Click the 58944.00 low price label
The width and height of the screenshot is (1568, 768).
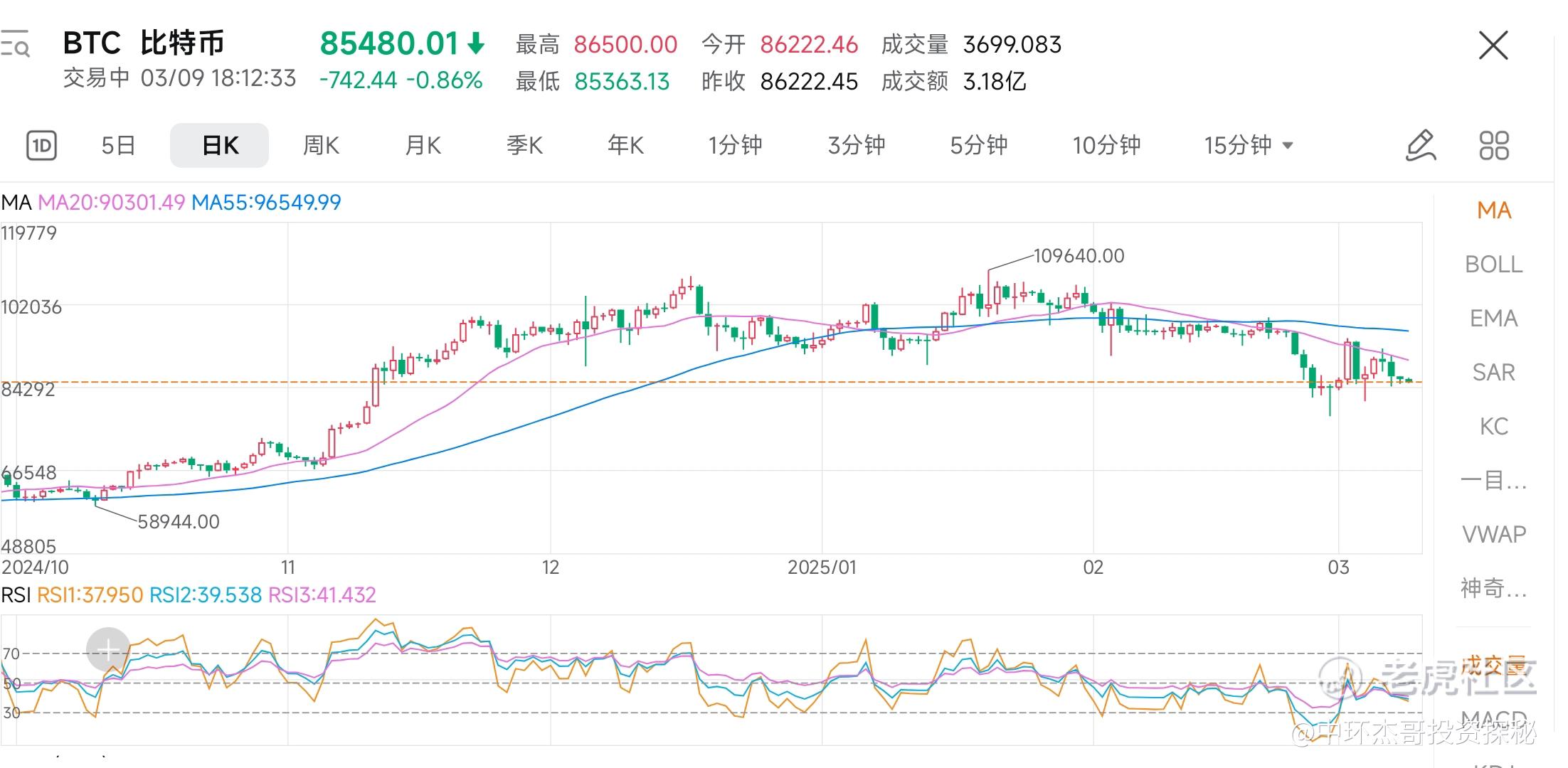click(179, 522)
